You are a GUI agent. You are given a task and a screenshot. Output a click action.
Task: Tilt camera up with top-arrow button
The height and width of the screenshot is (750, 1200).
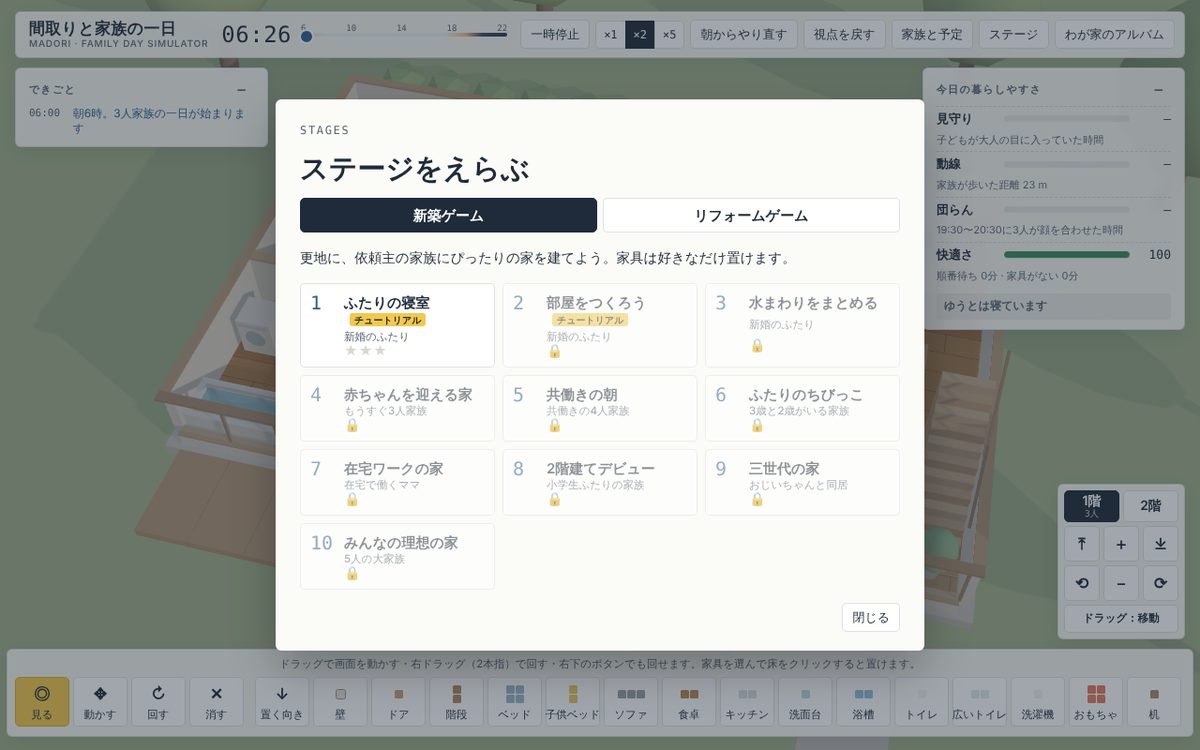pyautogui.click(x=1081, y=544)
